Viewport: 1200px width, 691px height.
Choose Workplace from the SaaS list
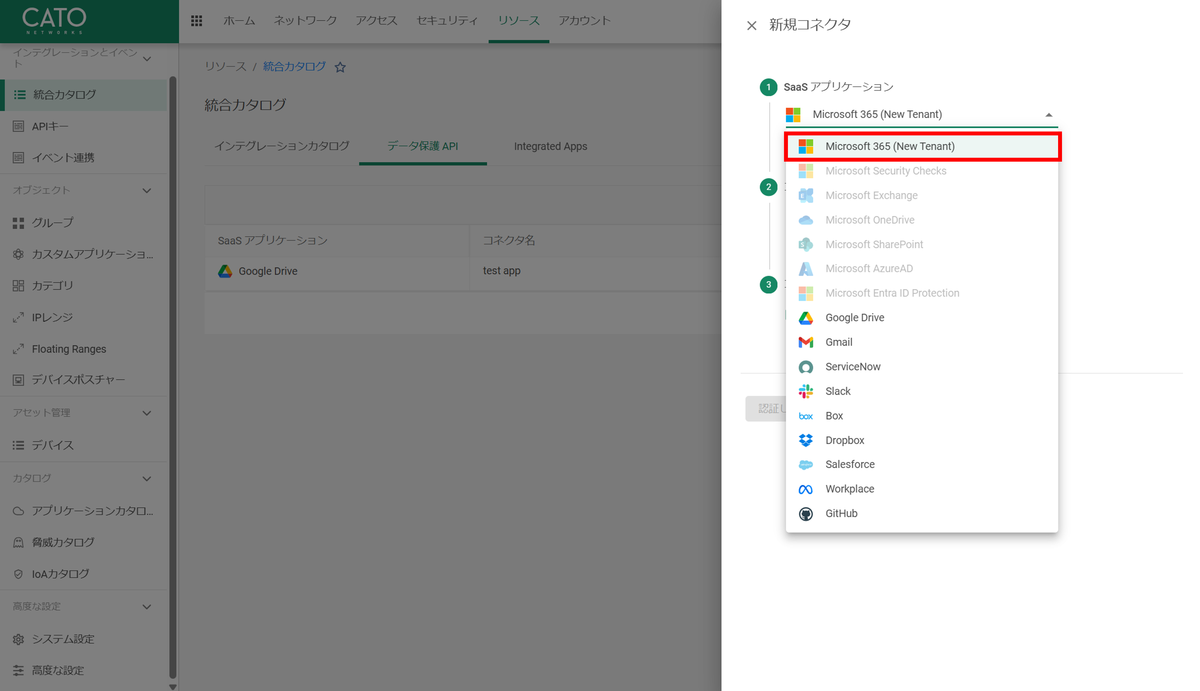pos(922,489)
